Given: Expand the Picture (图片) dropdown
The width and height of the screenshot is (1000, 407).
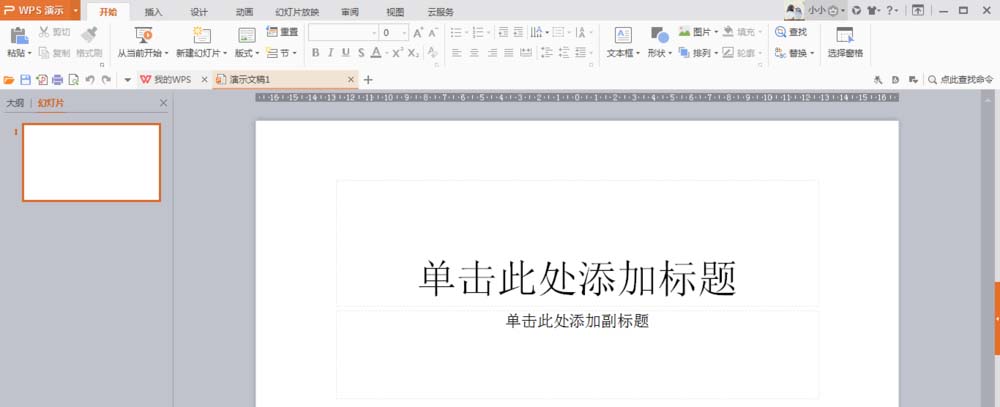Looking at the screenshot, I should click(716, 32).
